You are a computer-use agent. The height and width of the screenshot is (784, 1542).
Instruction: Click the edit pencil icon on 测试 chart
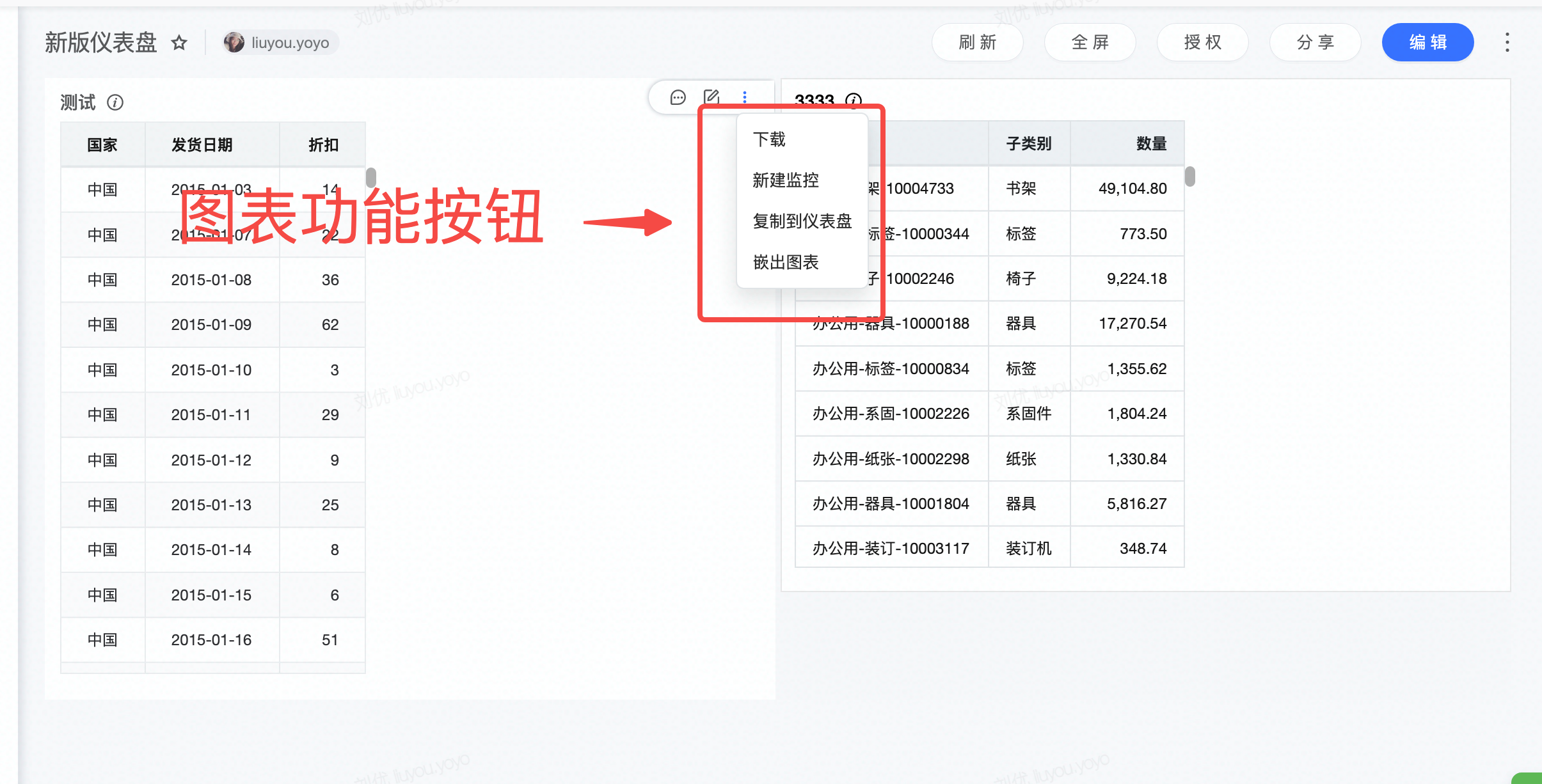[711, 97]
